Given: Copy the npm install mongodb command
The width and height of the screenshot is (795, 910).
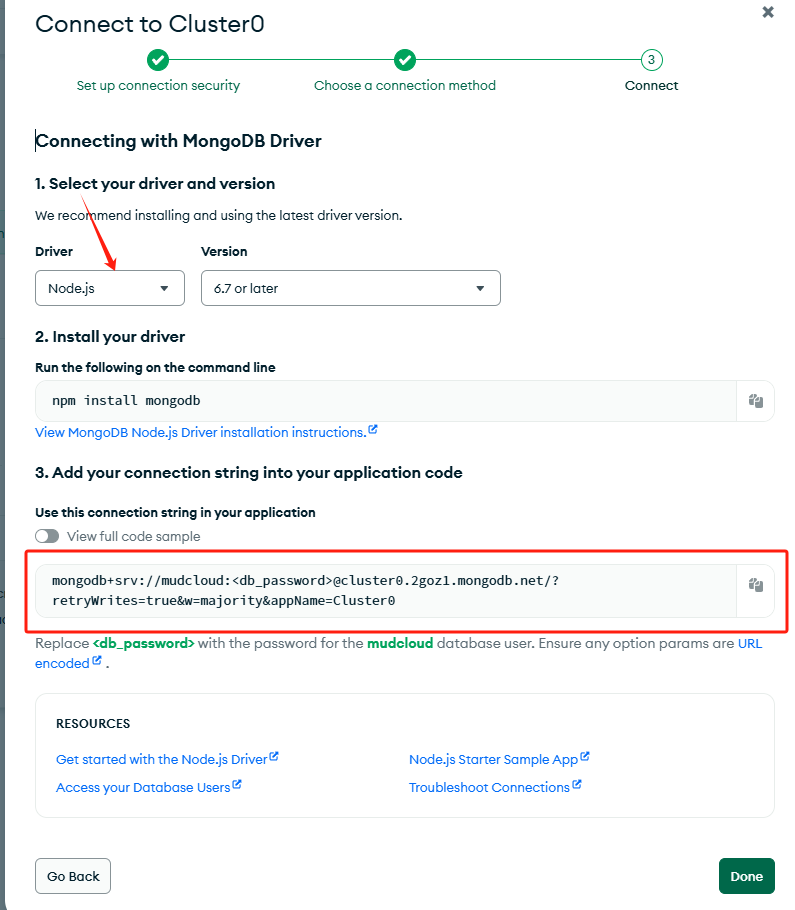Looking at the screenshot, I should point(755,401).
